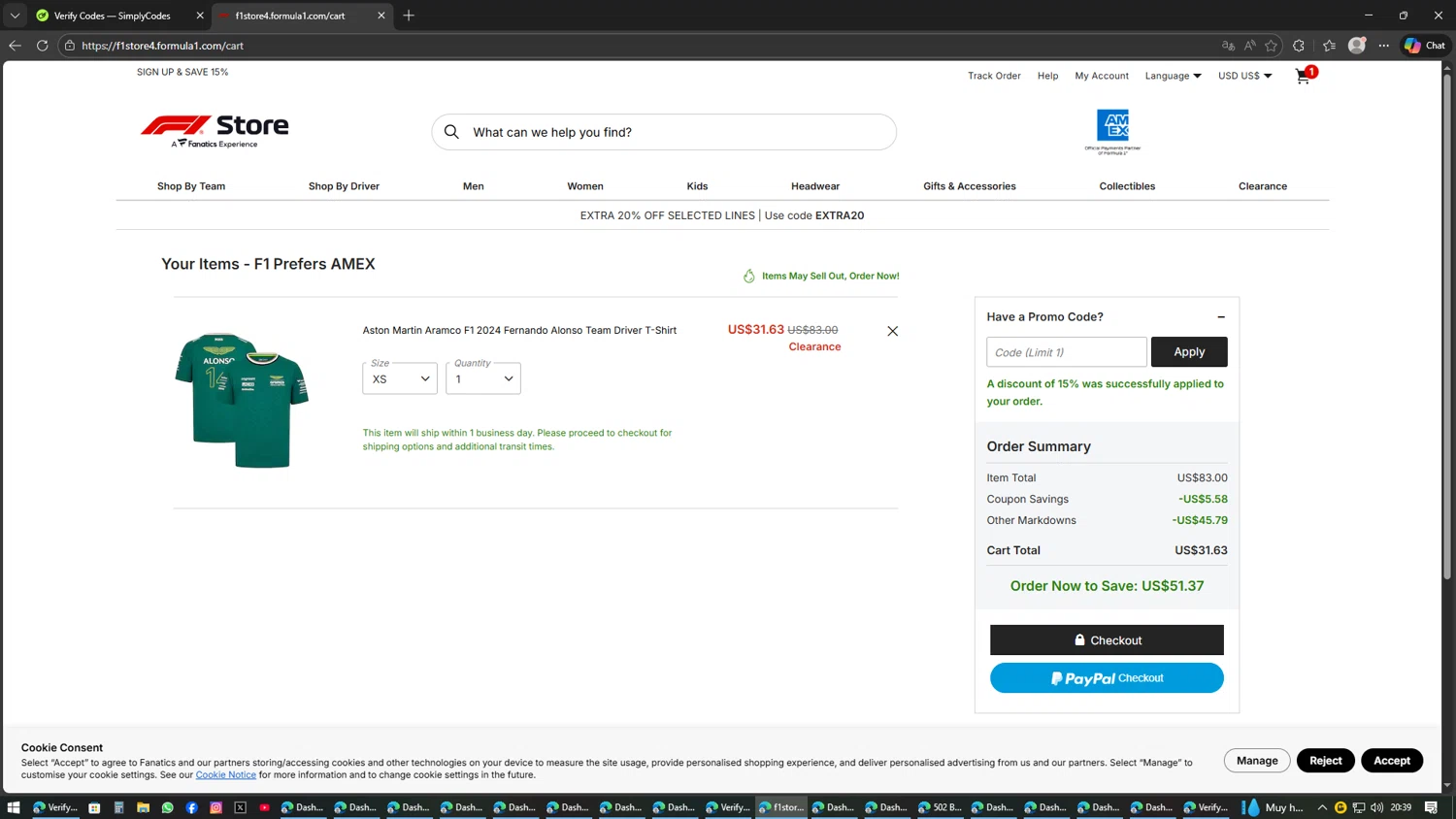Image resolution: width=1456 pixels, height=819 pixels.
Task: Open the notification center icon
Action: click(x=1431, y=807)
